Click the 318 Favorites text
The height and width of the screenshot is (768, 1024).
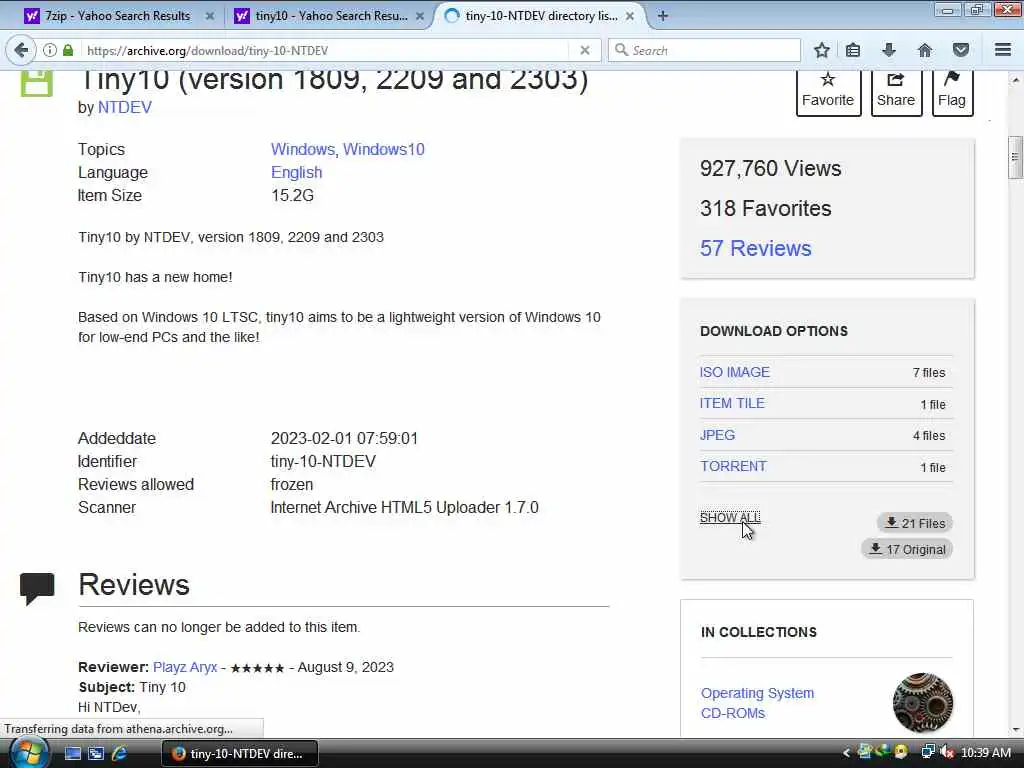[x=765, y=208]
